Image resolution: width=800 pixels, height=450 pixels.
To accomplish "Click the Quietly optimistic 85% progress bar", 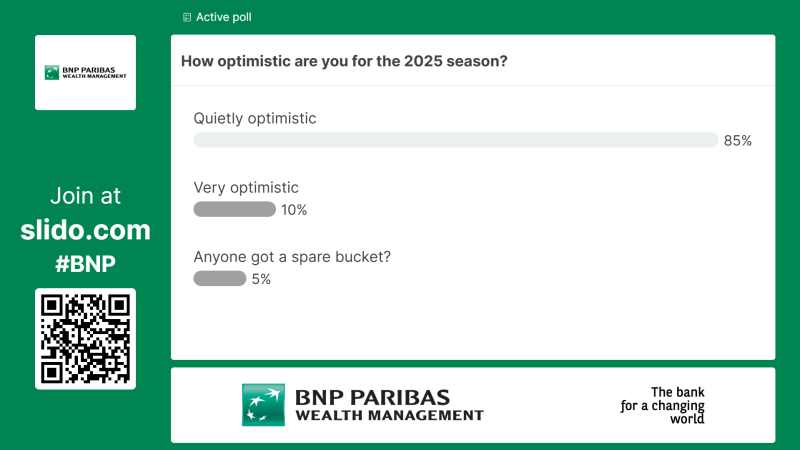I will pos(455,140).
